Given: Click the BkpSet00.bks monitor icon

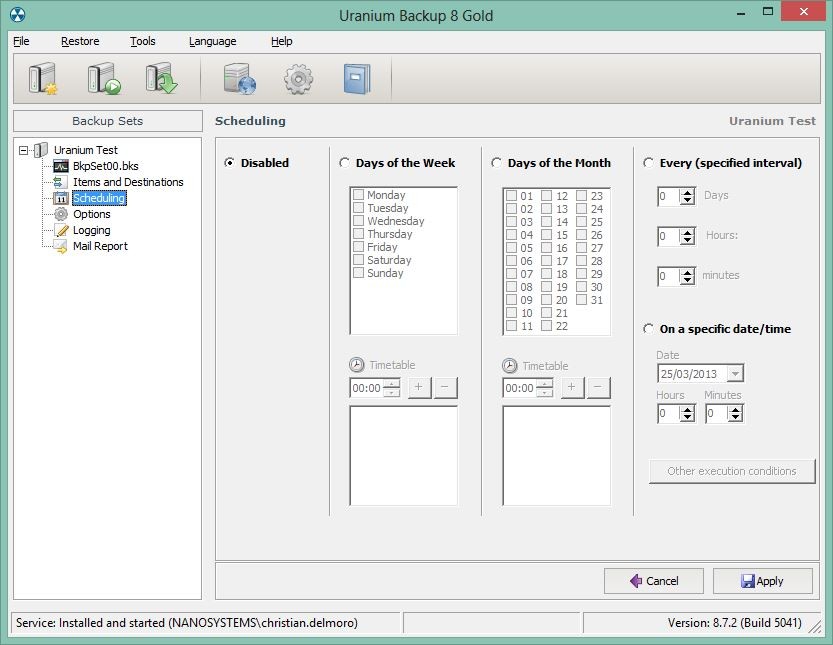Looking at the screenshot, I should (x=61, y=166).
